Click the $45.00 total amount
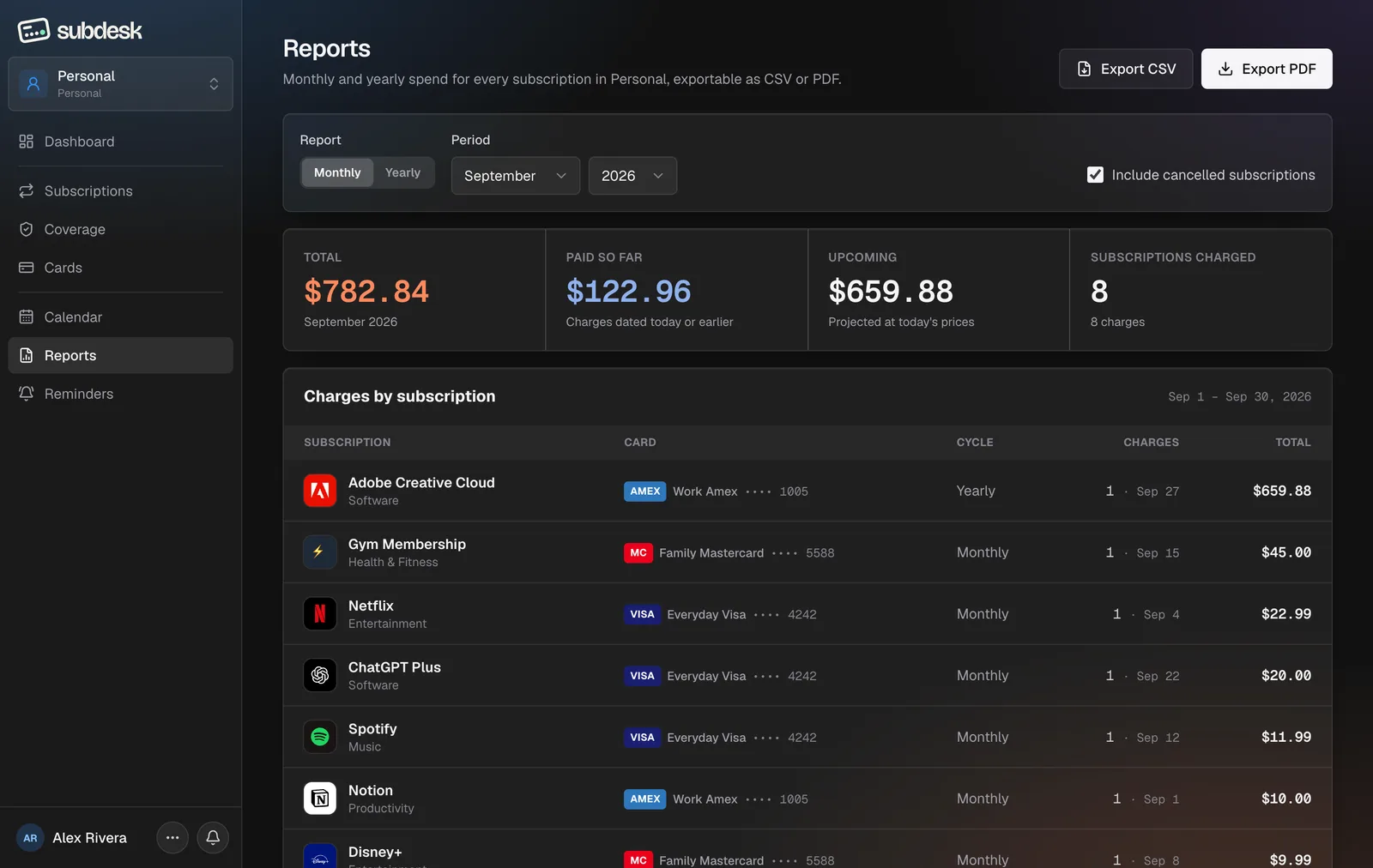The width and height of the screenshot is (1373, 868). click(x=1286, y=552)
